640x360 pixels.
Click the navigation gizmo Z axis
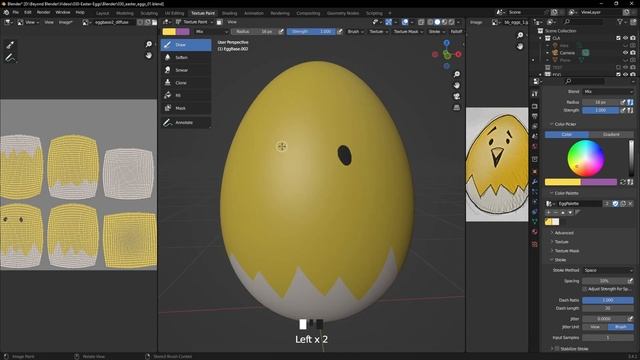point(447,42)
